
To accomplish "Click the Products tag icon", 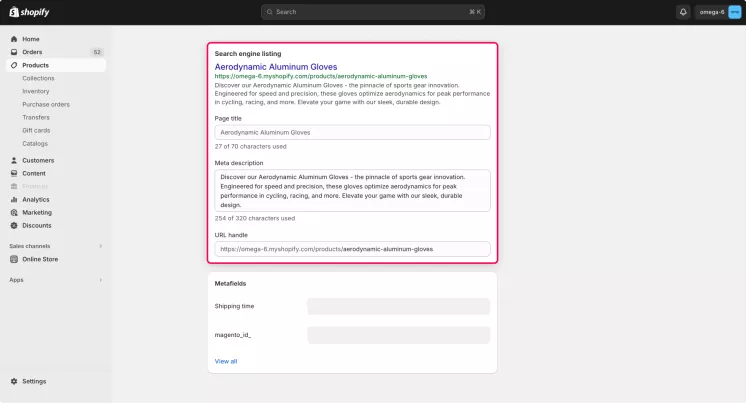I will [14, 65].
